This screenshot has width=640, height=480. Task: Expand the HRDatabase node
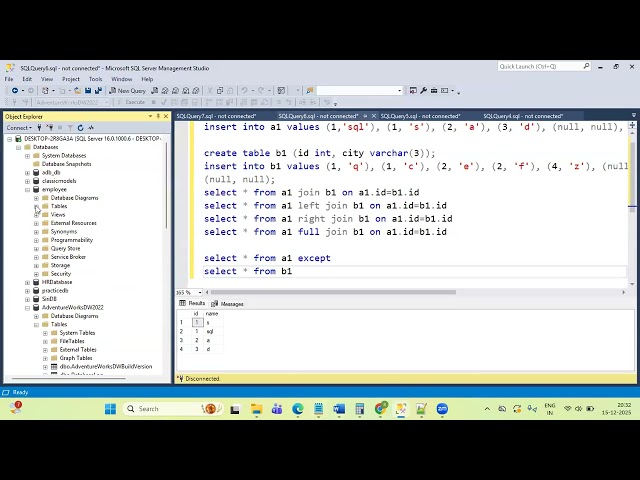click(28, 282)
